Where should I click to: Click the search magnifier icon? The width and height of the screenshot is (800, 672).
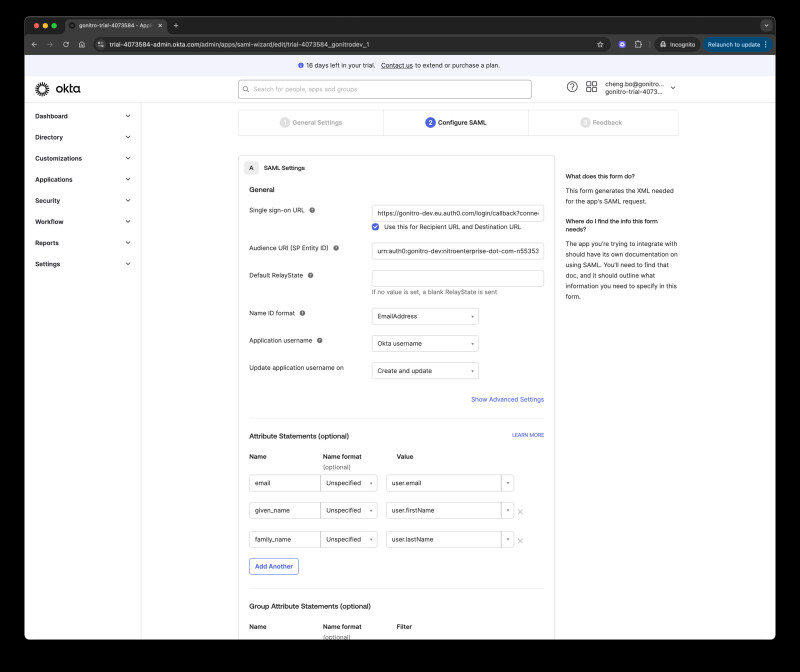[x=246, y=89]
